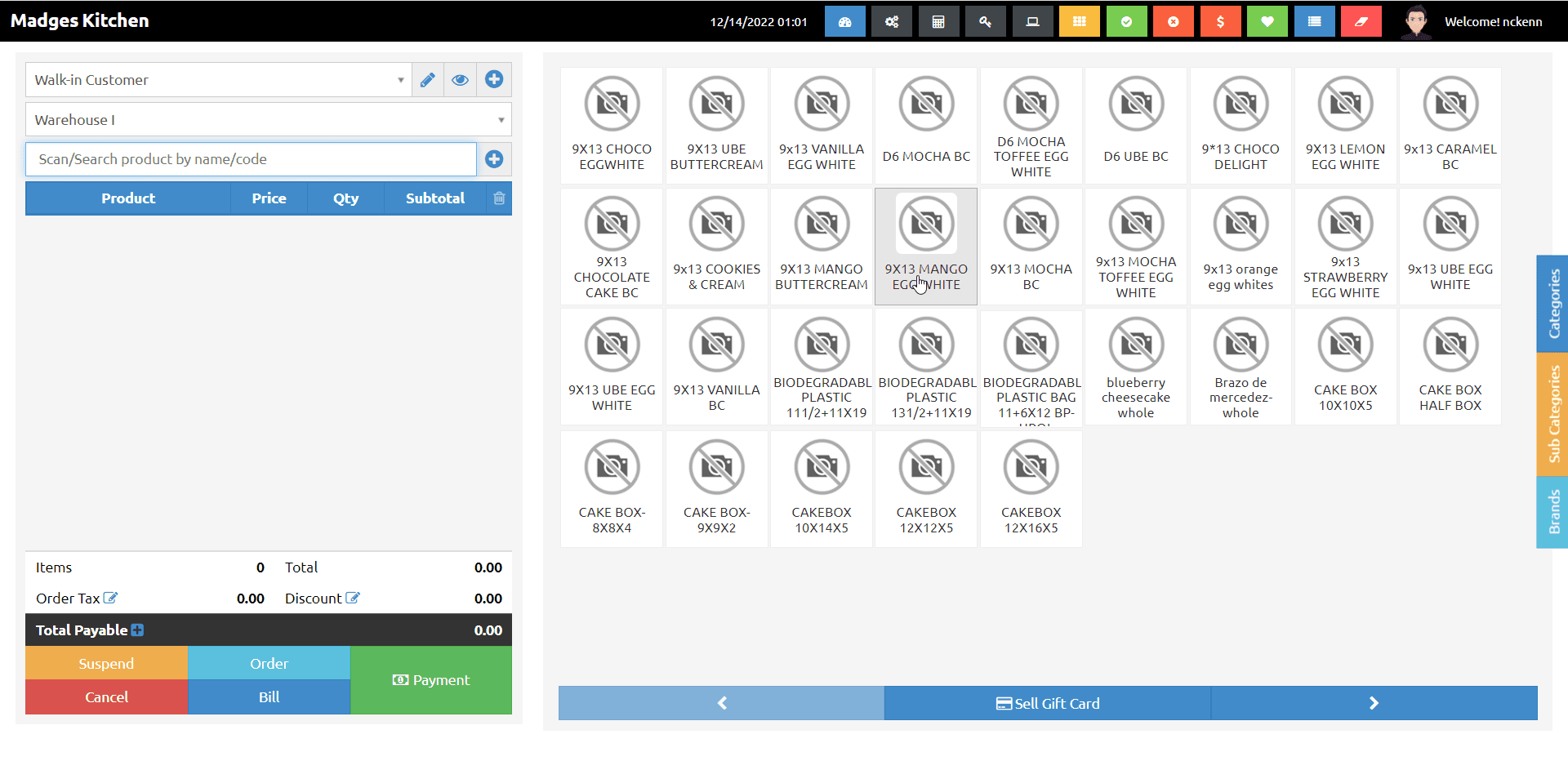
Task: Go to previous product page arrow
Action: point(722,703)
